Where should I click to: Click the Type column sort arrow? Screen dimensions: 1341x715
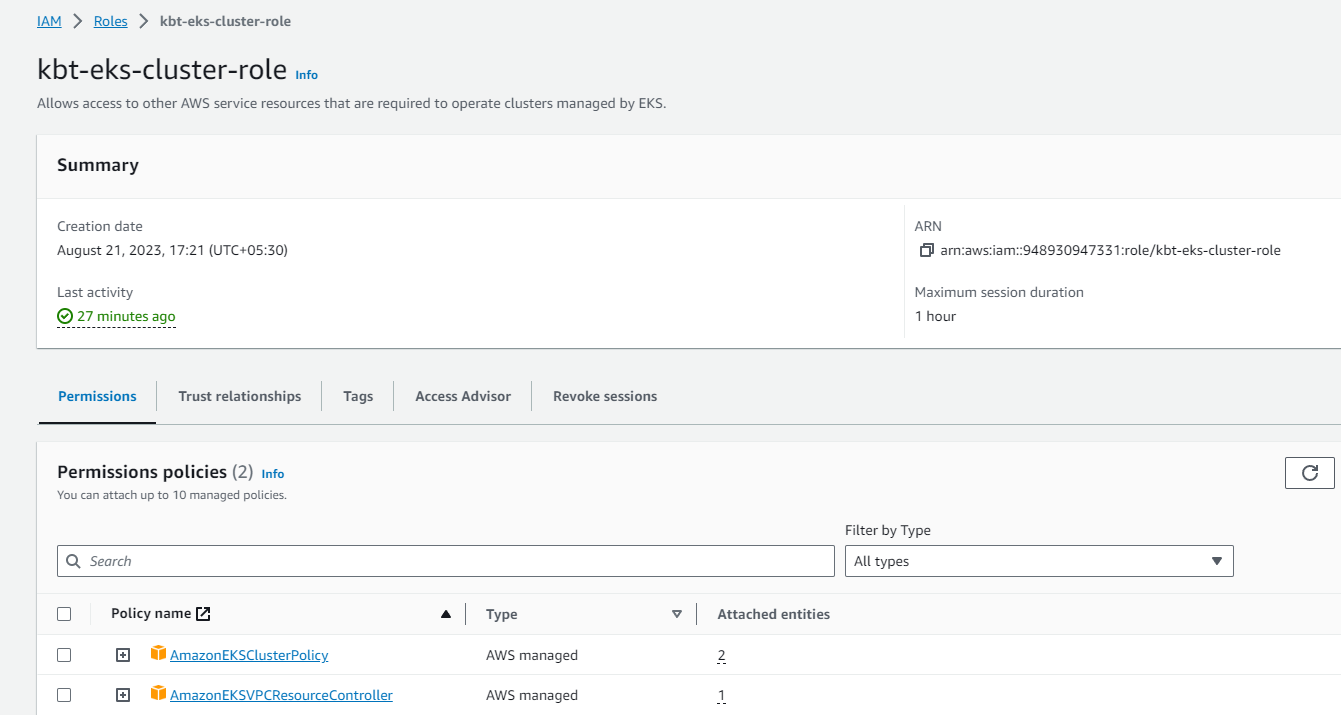[x=677, y=614]
